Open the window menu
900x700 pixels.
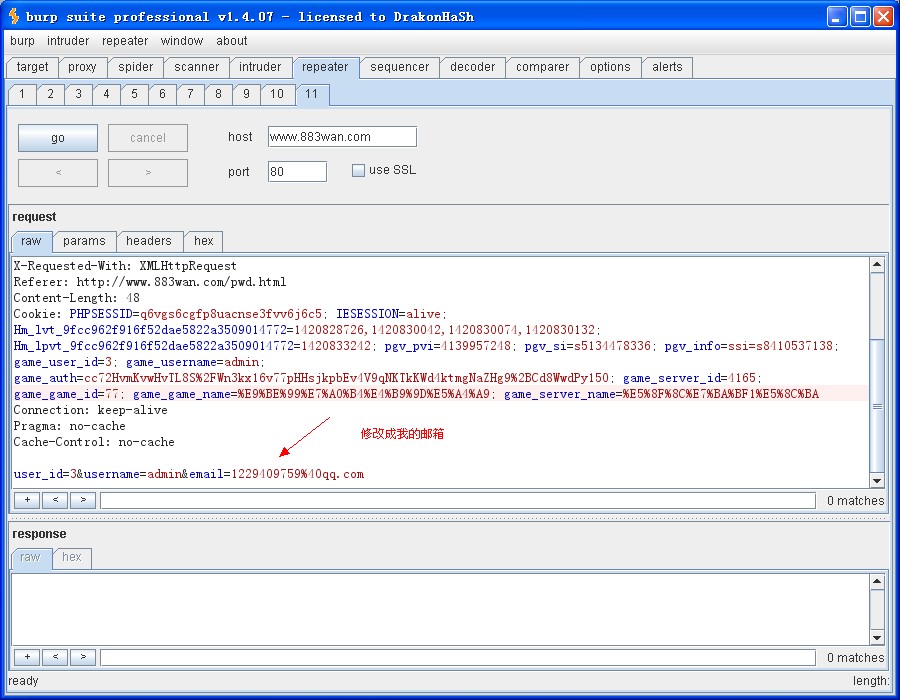click(x=182, y=41)
